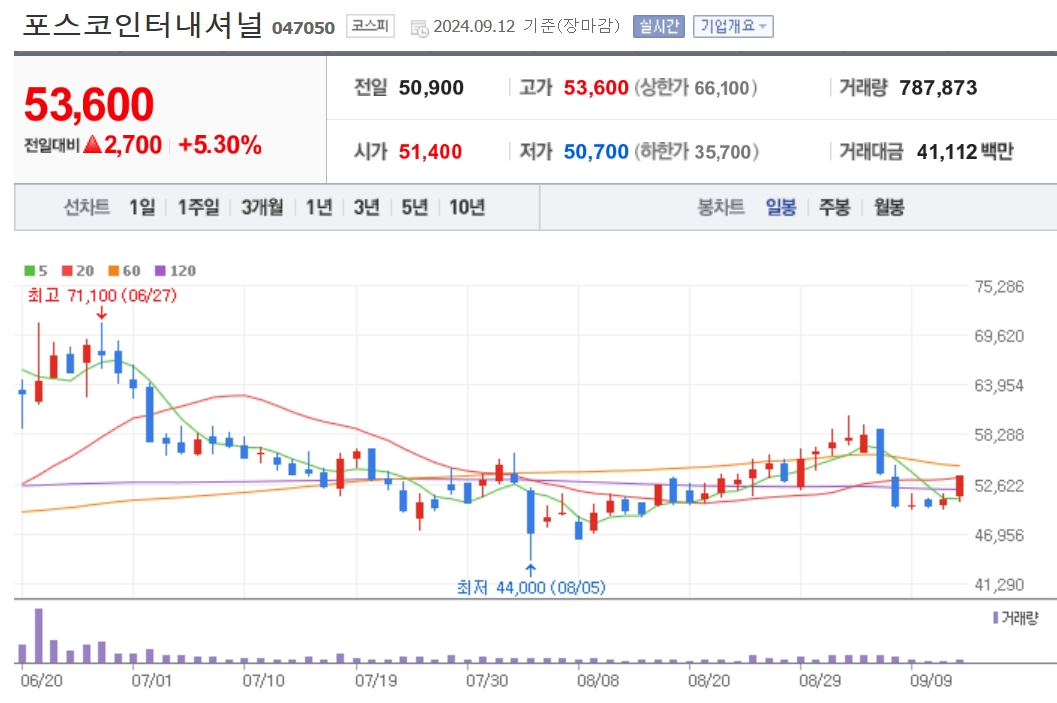Click the 최저 44,000 (08/05) low marker
Viewport: 1057px width, 703px height.
(531, 588)
